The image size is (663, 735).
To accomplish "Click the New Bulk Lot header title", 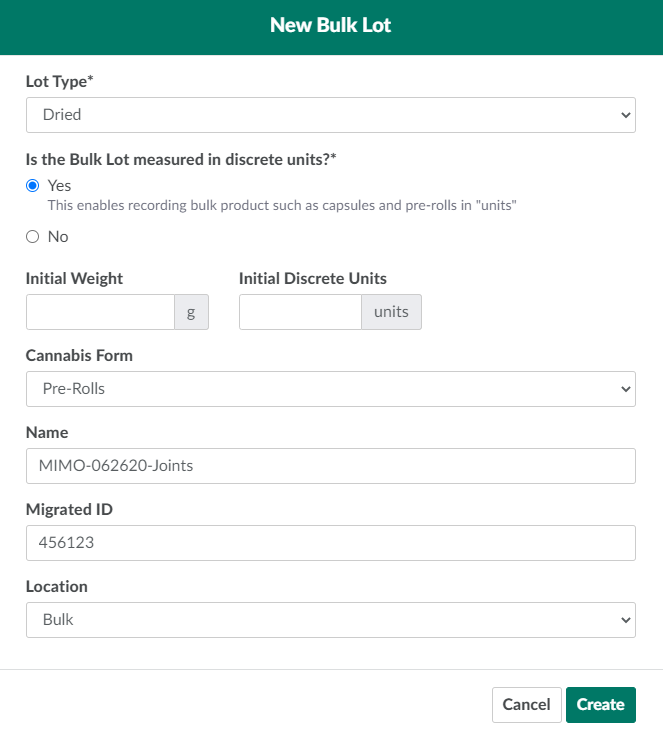I will coord(331,26).
